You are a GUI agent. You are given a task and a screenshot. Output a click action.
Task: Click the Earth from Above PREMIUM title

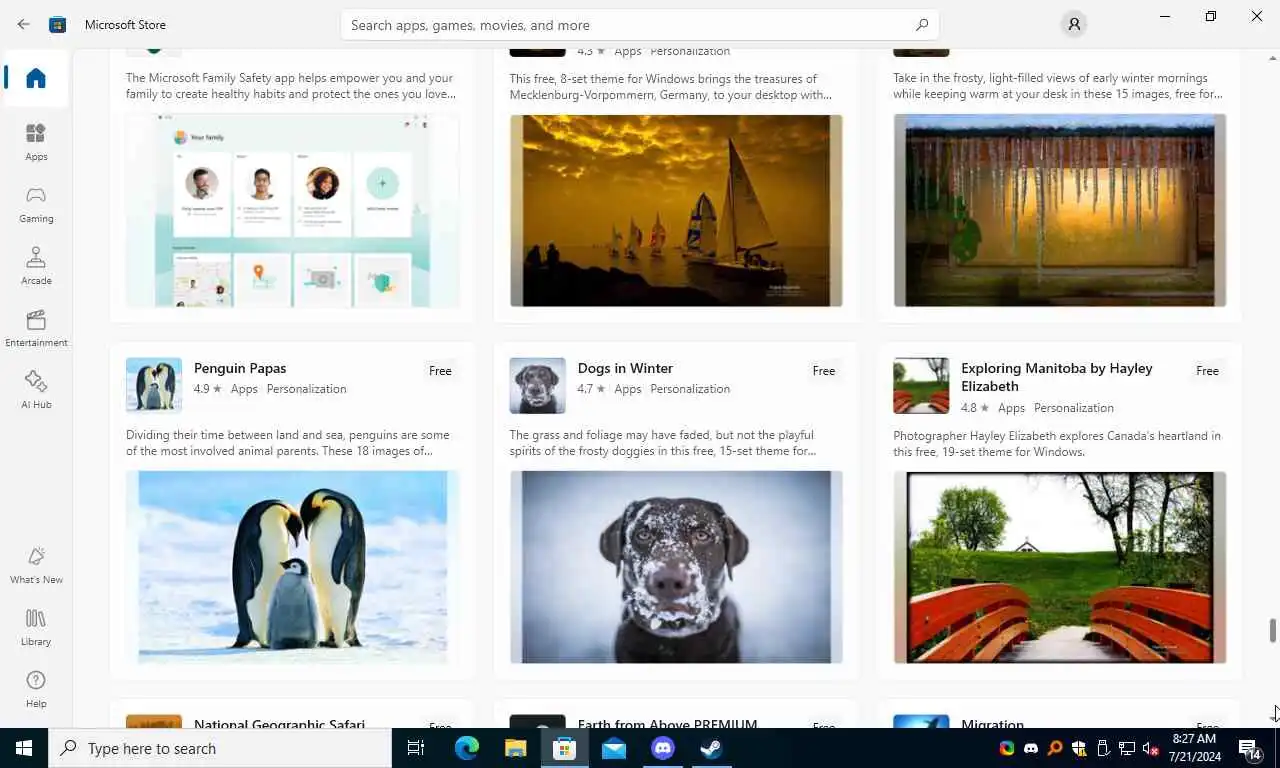[667, 723]
